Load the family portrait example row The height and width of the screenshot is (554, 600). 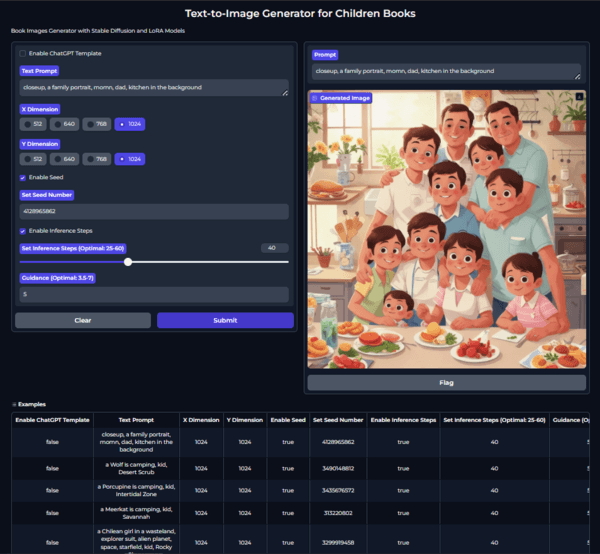tap(300, 442)
